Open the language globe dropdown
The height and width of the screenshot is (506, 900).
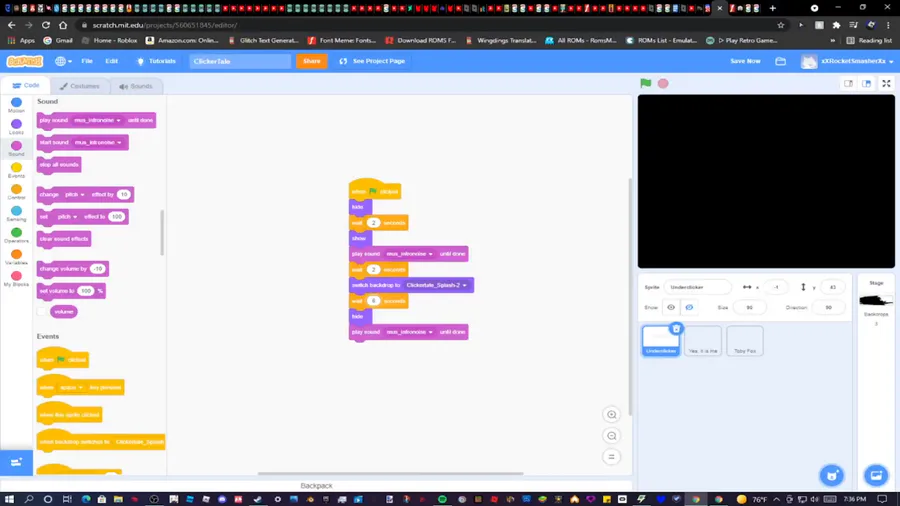click(x=63, y=61)
